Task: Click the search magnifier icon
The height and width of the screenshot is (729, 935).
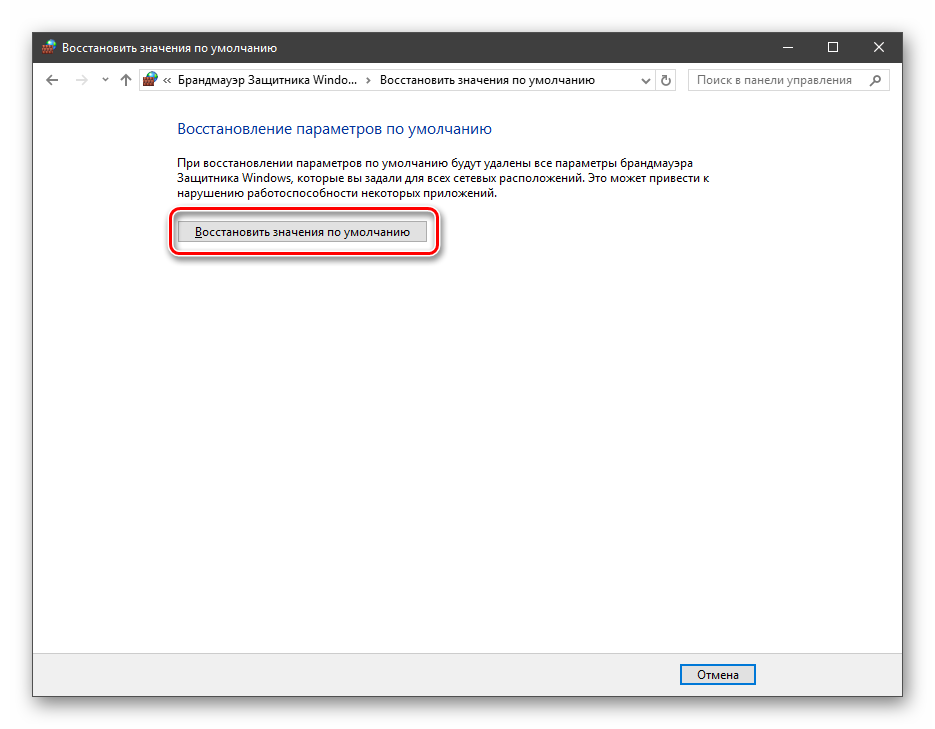Action: 875,80
